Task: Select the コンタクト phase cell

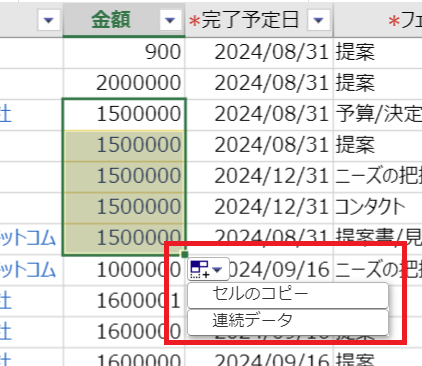Action: 378,207
